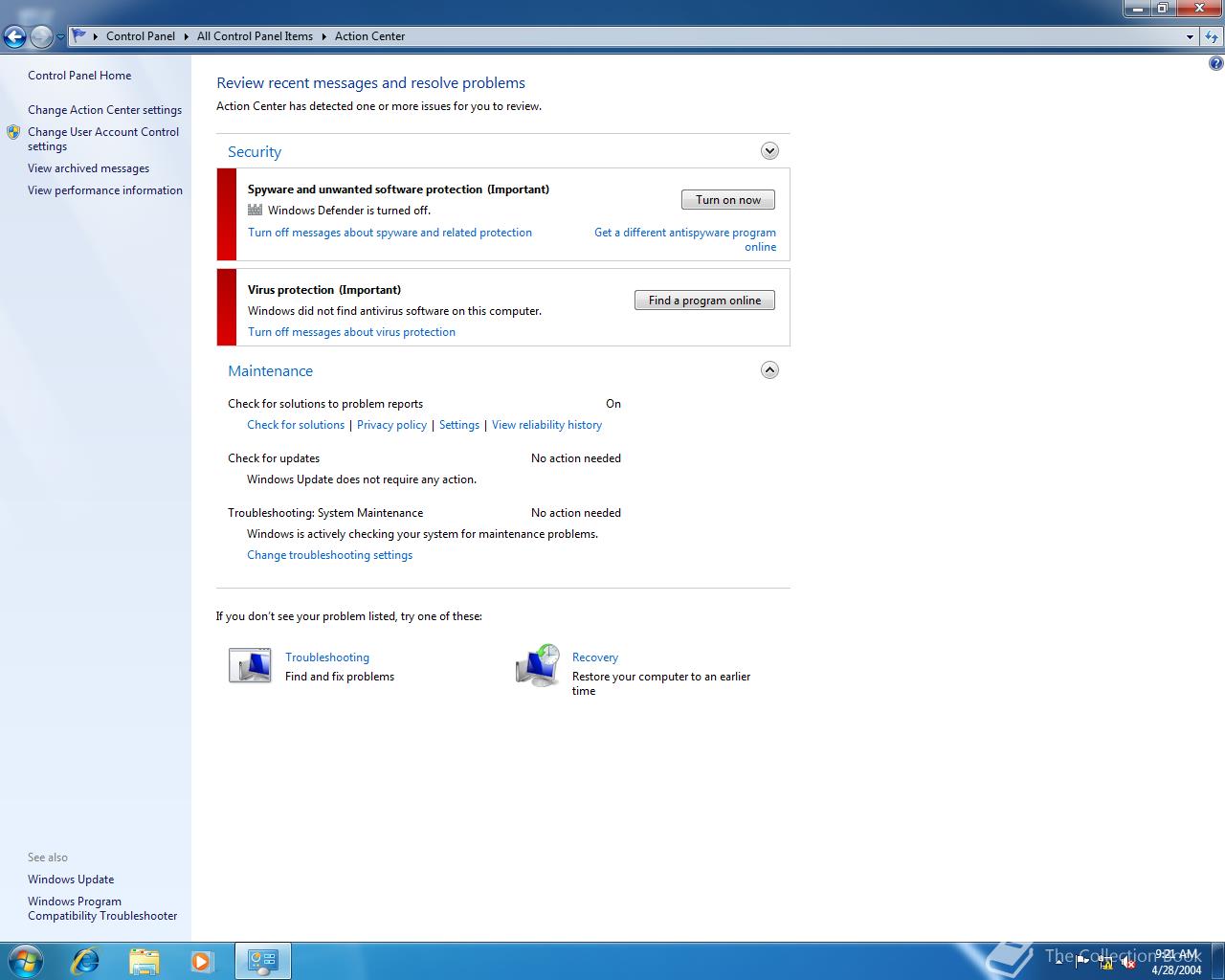Select All Control Panel Items breadcrumb
The width and height of the screenshot is (1225, 980).
255,36
